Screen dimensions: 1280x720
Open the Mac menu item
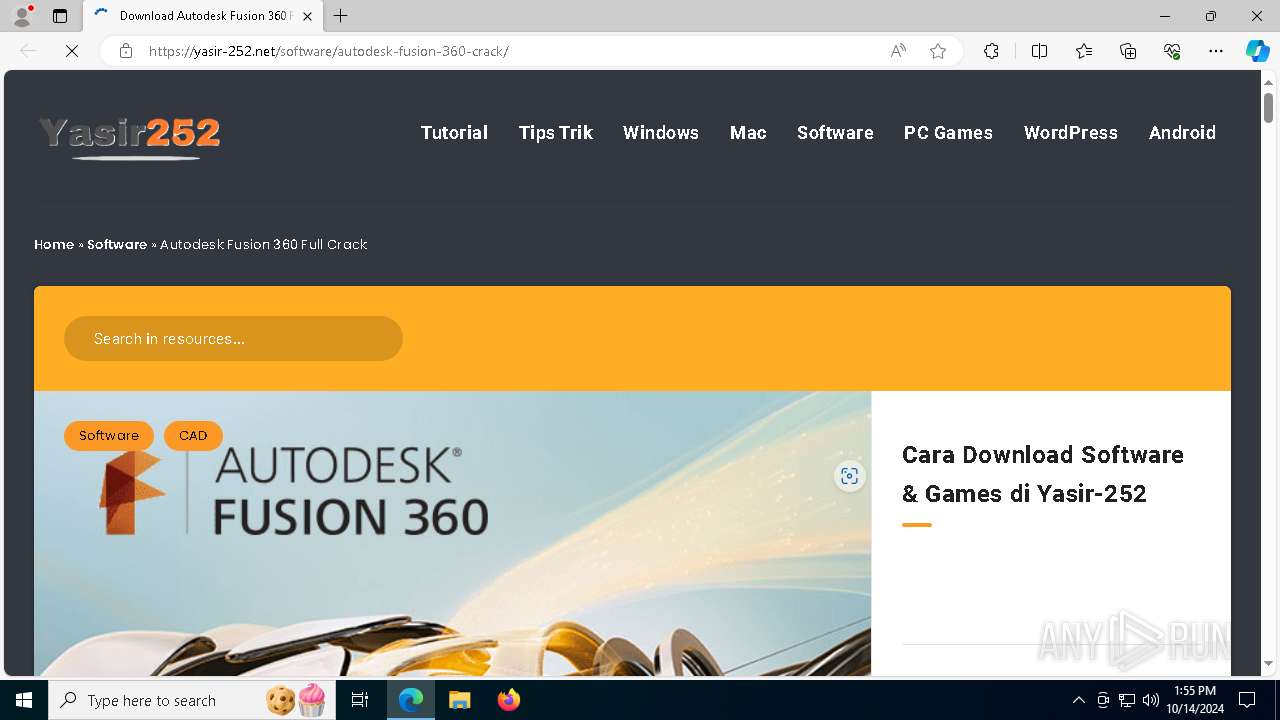click(x=748, y=133)
